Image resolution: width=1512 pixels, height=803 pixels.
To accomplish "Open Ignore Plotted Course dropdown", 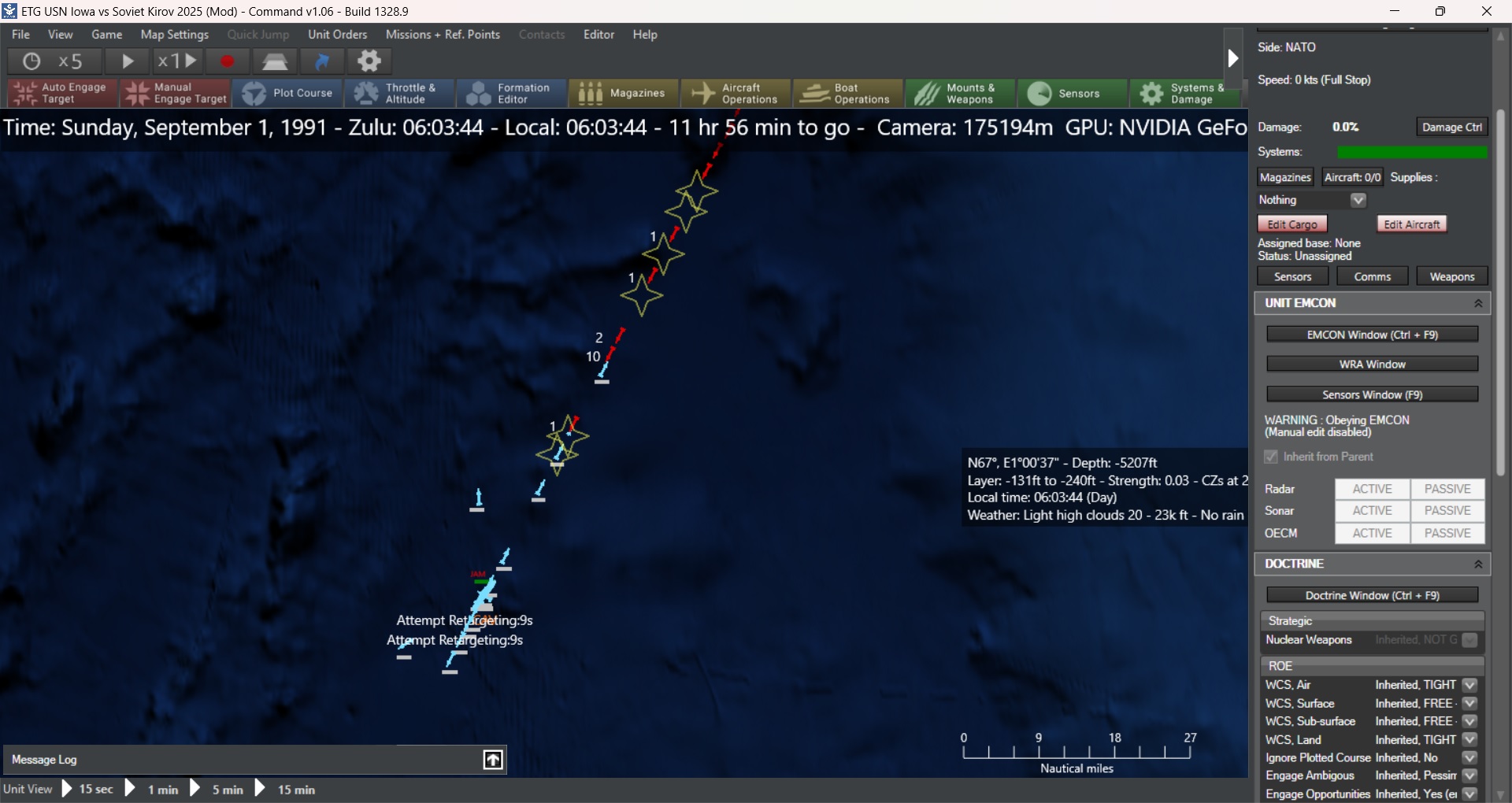I will (1469, 757).
